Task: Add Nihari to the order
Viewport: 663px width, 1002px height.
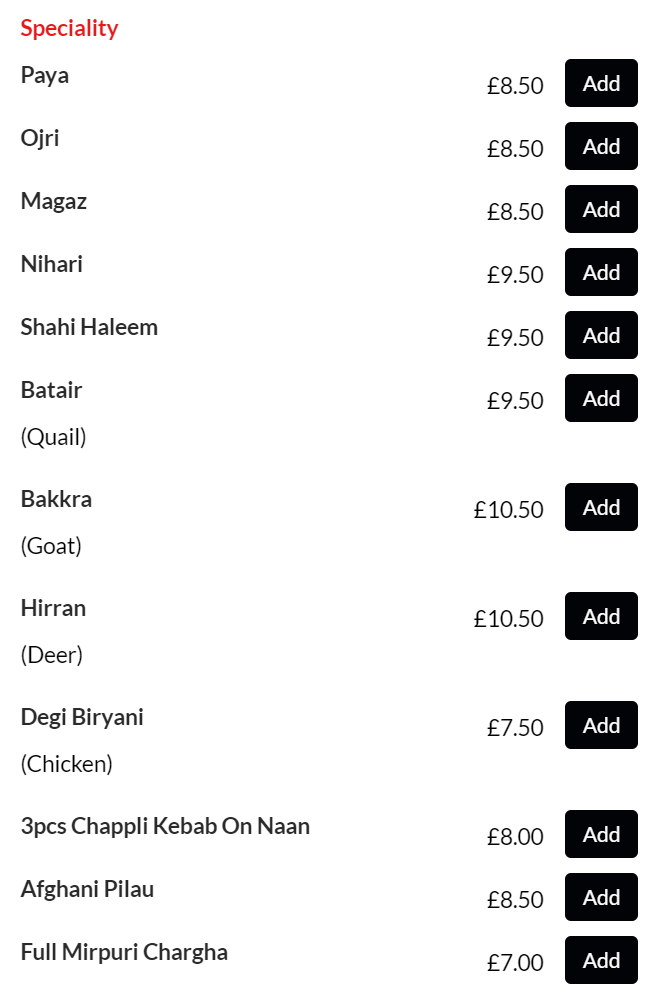Action: click(601, 272)
